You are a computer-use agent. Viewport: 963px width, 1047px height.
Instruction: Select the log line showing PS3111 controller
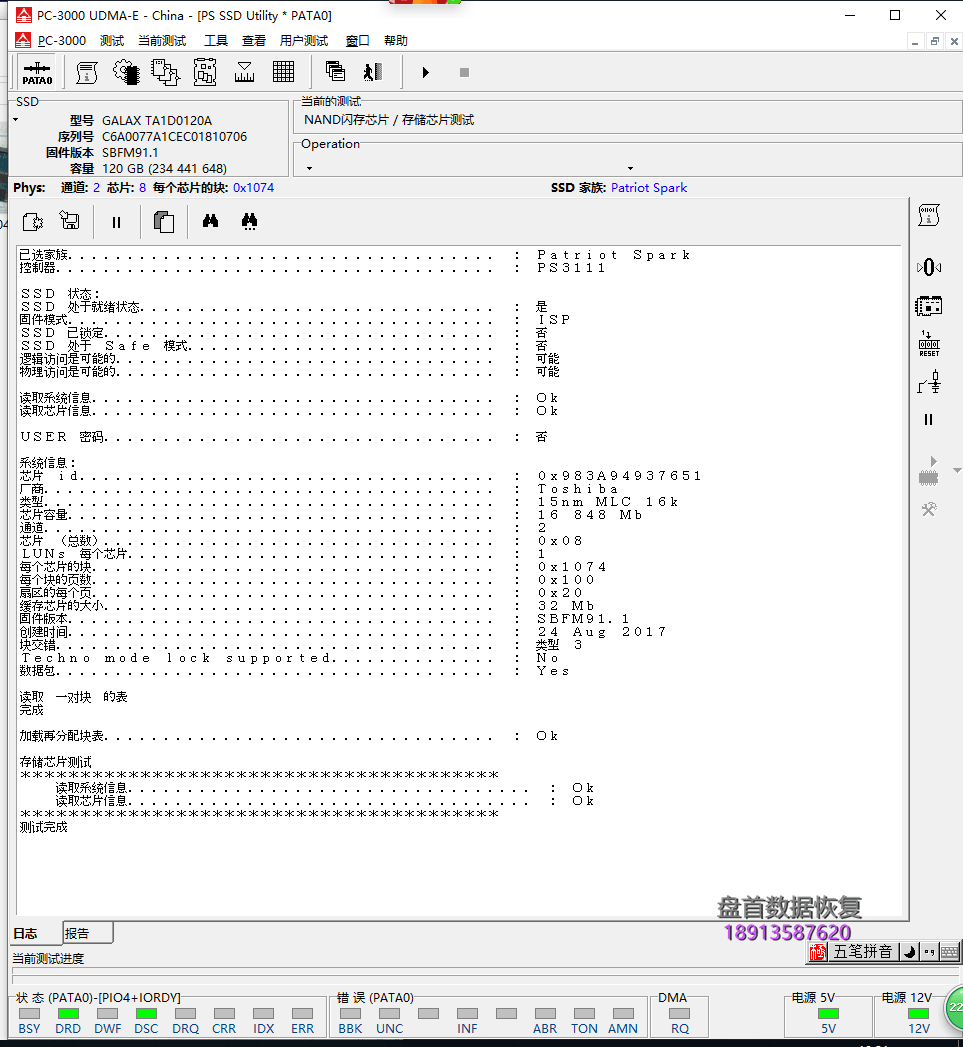(313, 268)
